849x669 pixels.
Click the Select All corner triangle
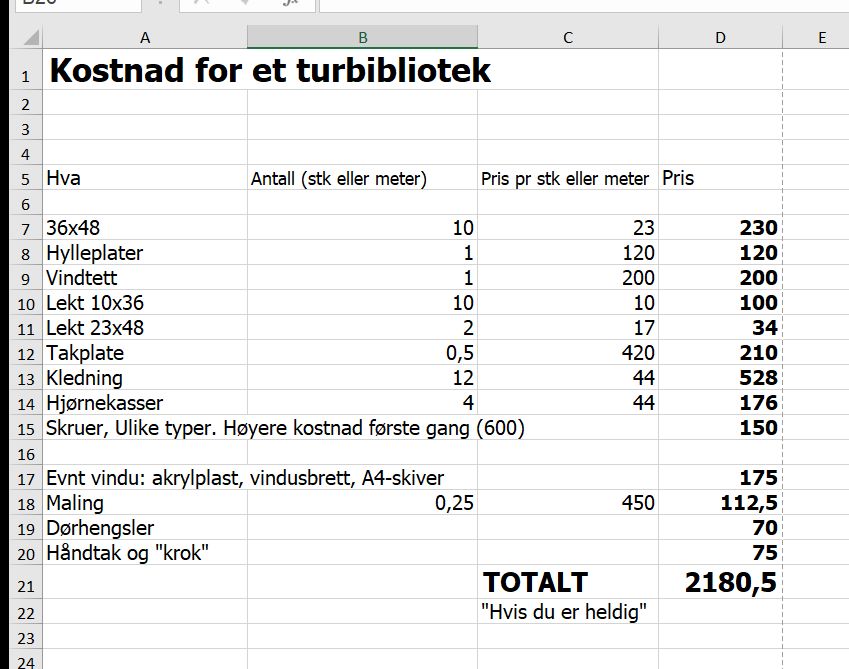31,38
